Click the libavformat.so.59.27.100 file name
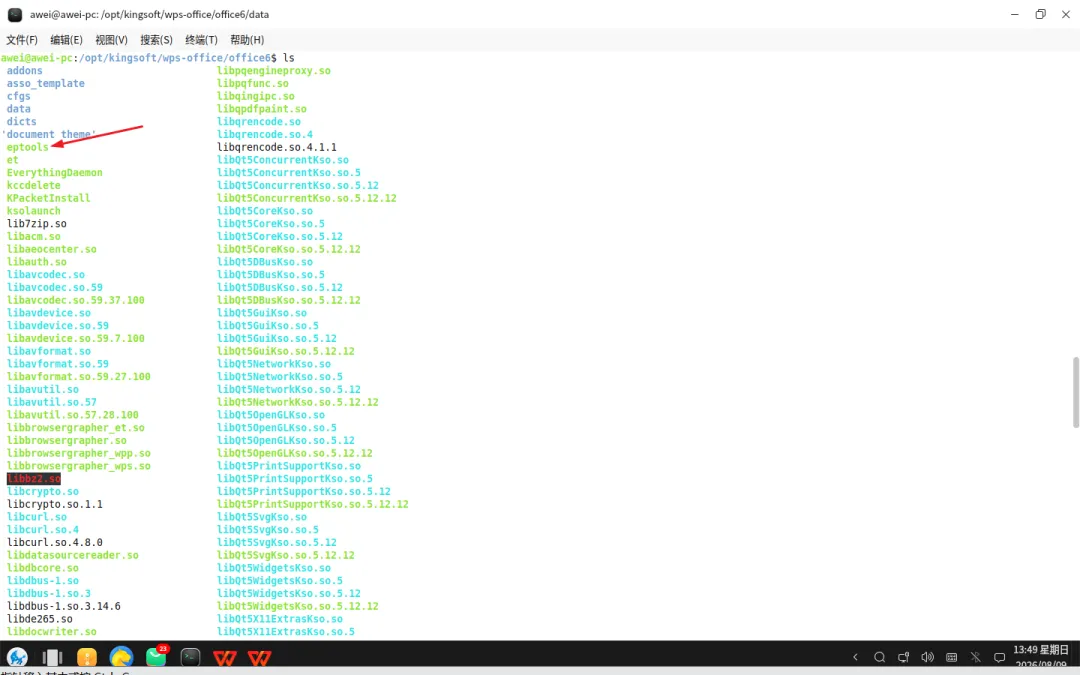This screenshot has width=1080, height=675. (79, 376)
